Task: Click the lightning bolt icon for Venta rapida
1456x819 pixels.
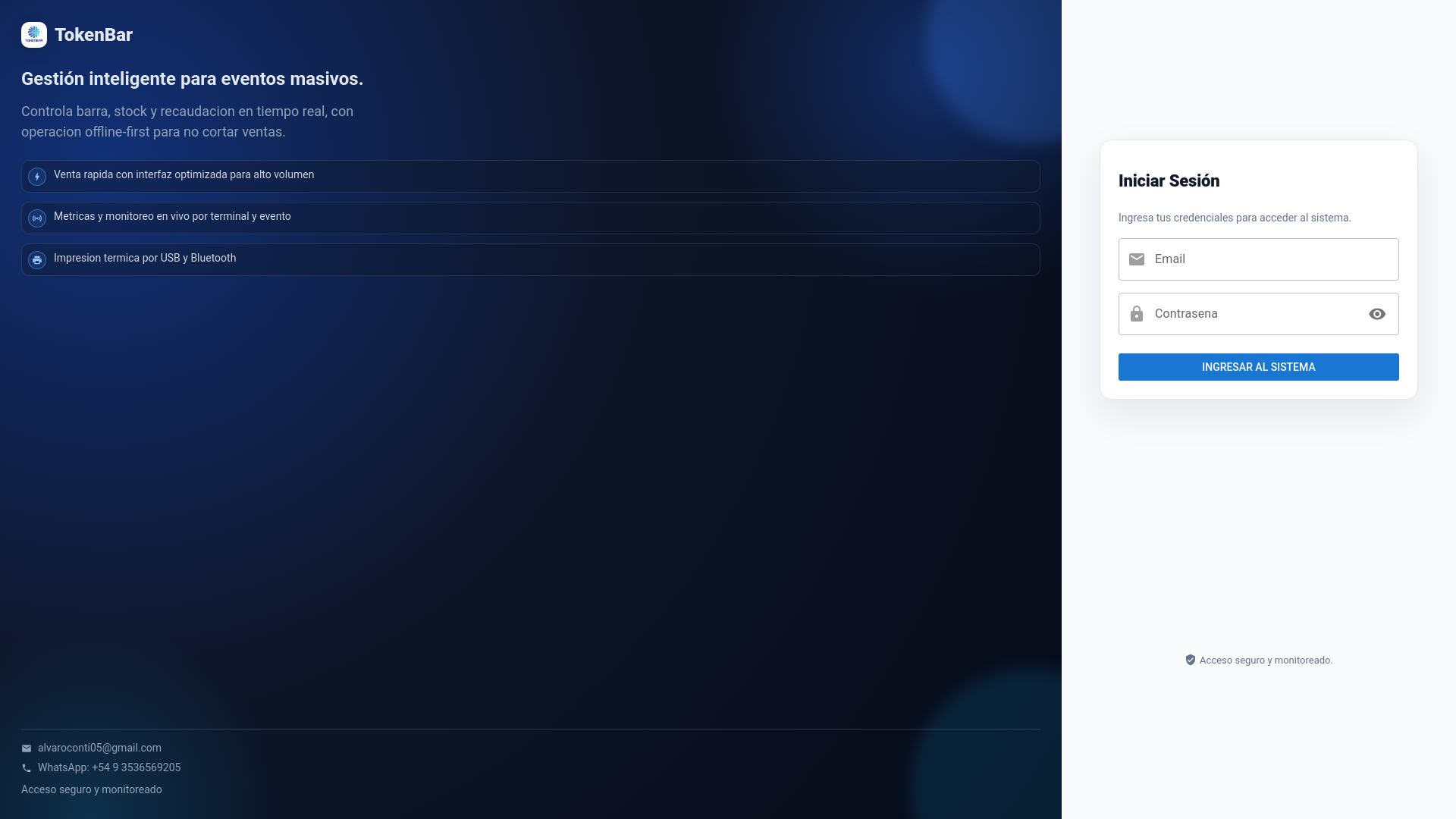Action: (x=37, y=177)
